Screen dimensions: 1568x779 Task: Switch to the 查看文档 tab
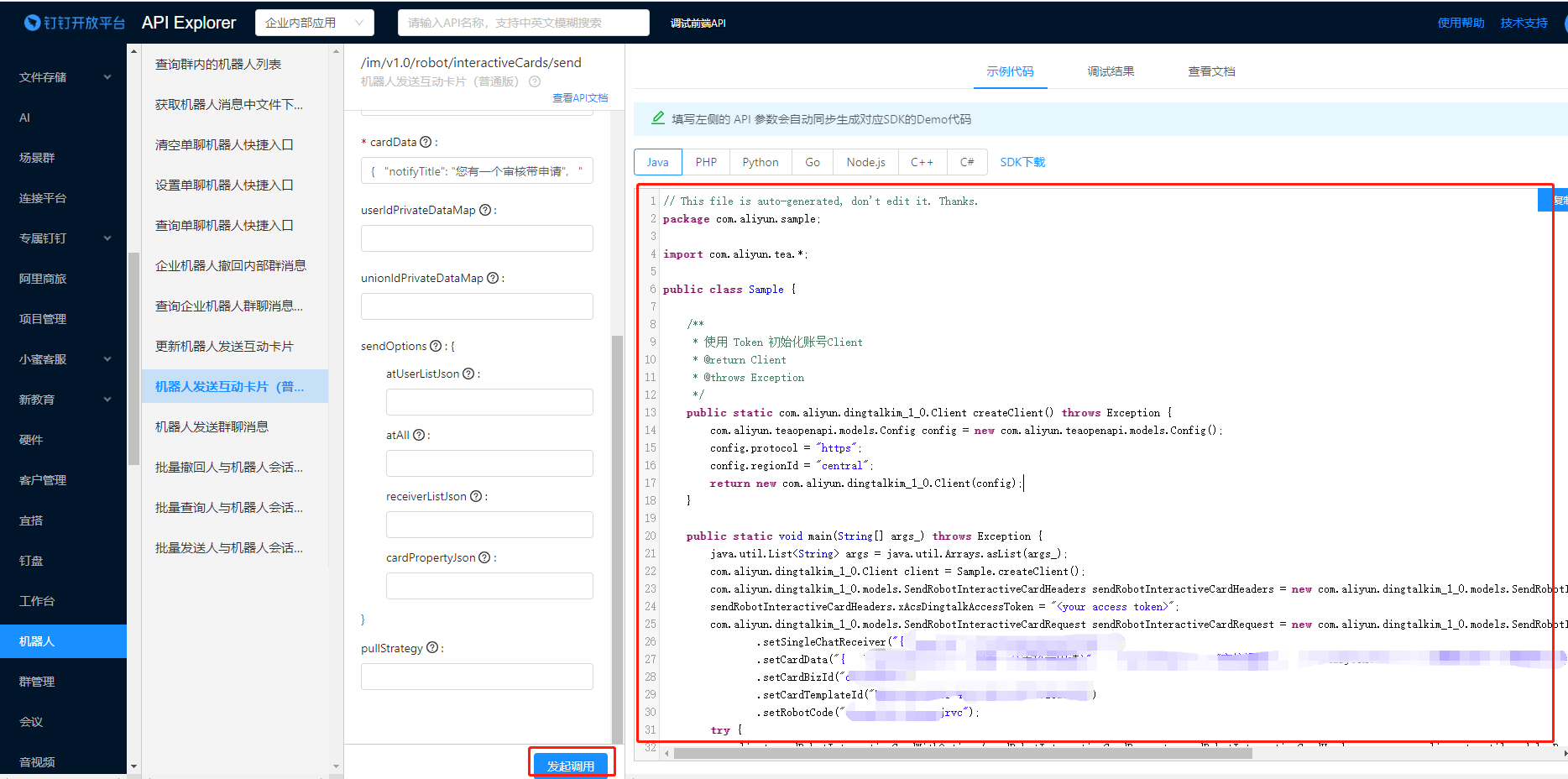tap(1211, 71)
